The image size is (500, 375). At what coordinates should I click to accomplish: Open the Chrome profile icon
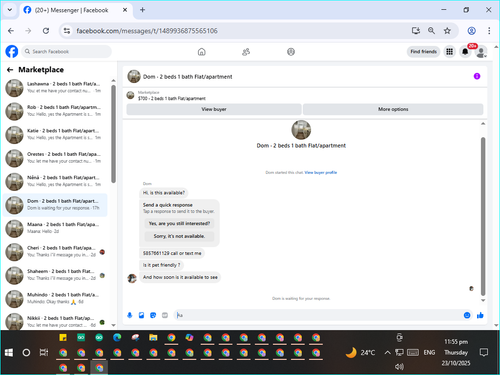471,31
